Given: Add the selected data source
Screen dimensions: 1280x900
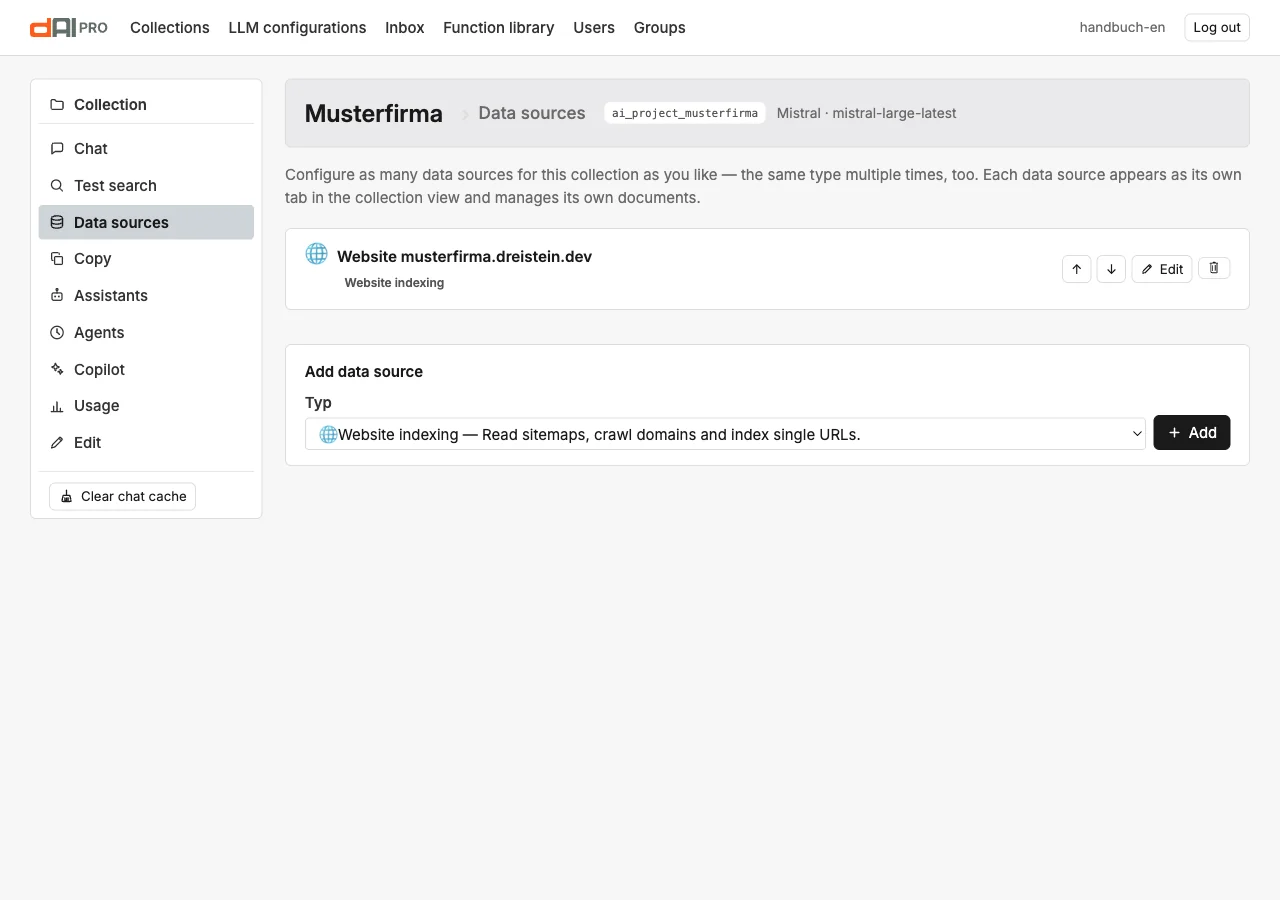Looking at the screenshot, I should pyautogui.click(x=1191, y=433).
